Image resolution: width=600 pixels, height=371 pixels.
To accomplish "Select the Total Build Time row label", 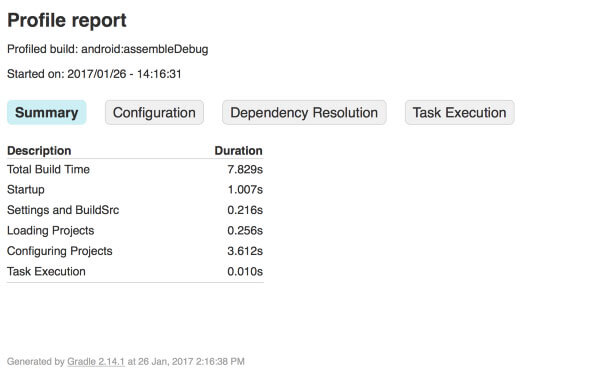I will (48, 169).
